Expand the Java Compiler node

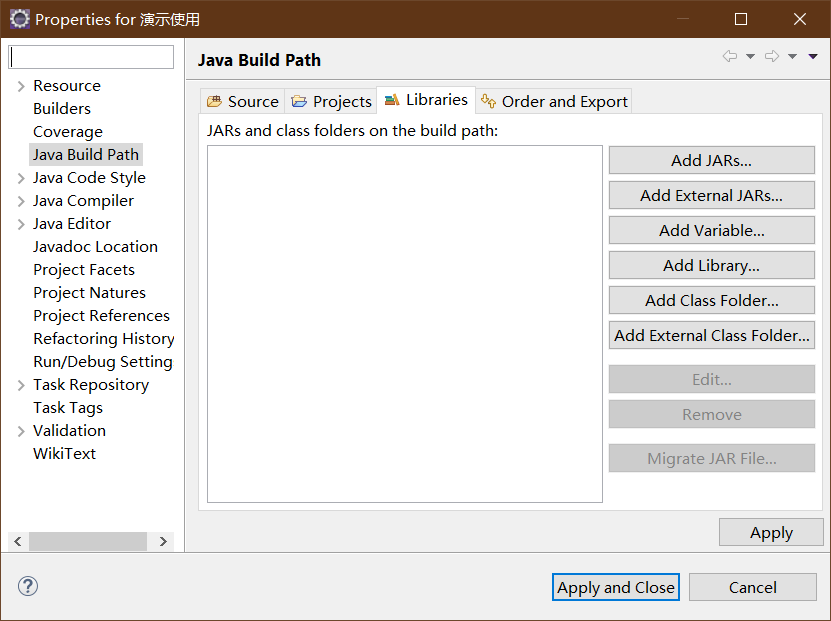point(21,201)
